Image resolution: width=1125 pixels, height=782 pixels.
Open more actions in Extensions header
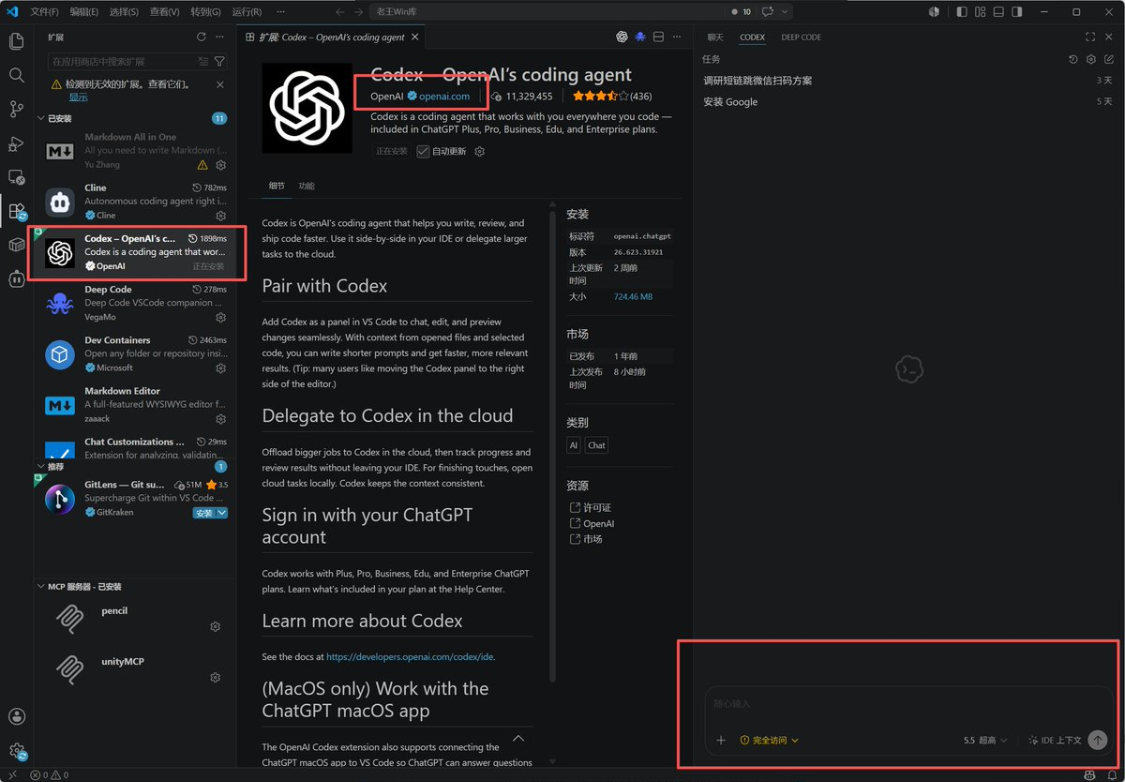220,37
